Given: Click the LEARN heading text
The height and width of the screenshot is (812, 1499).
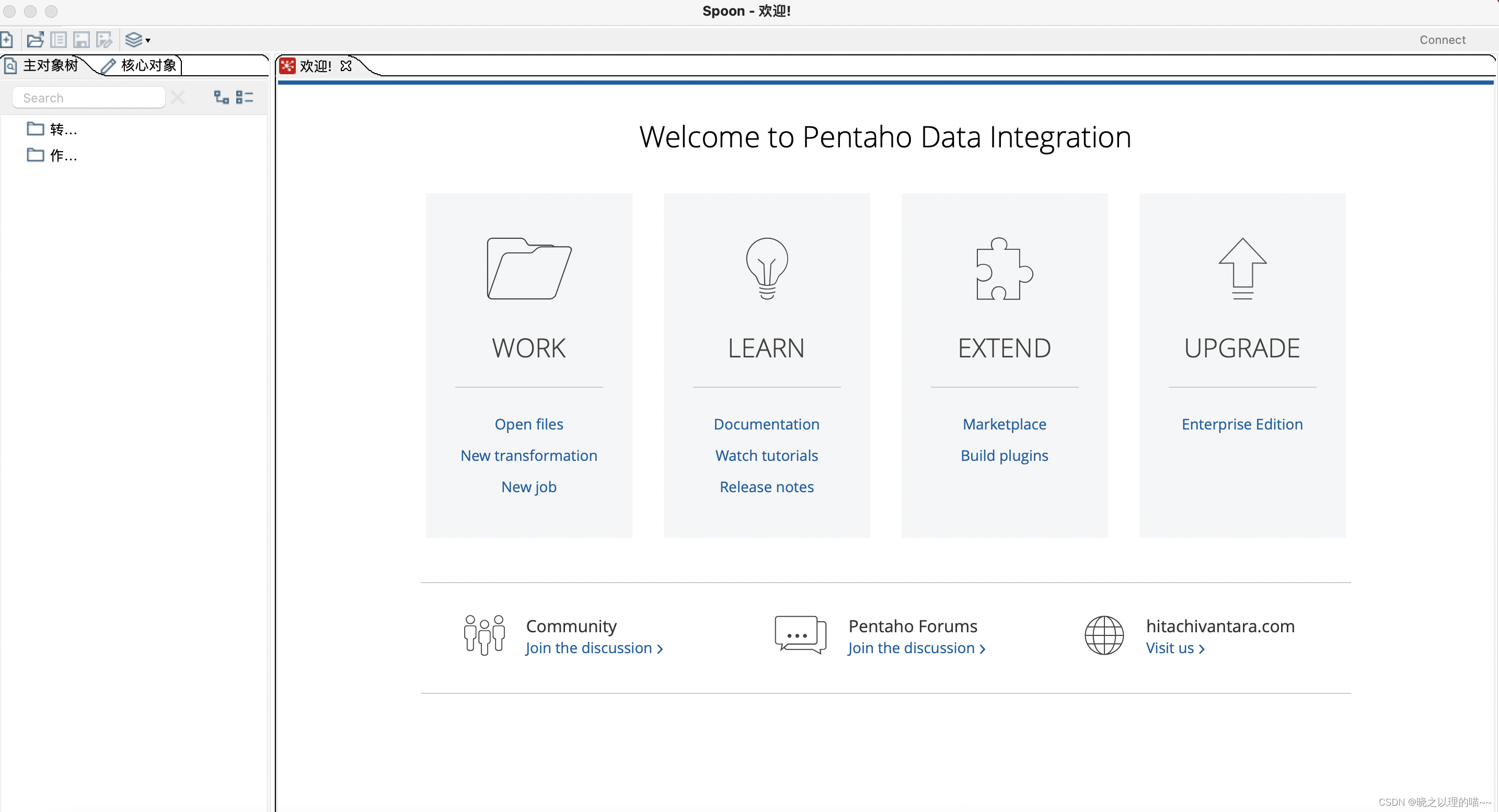Looking at the screenshot, I should pos(767,349).
